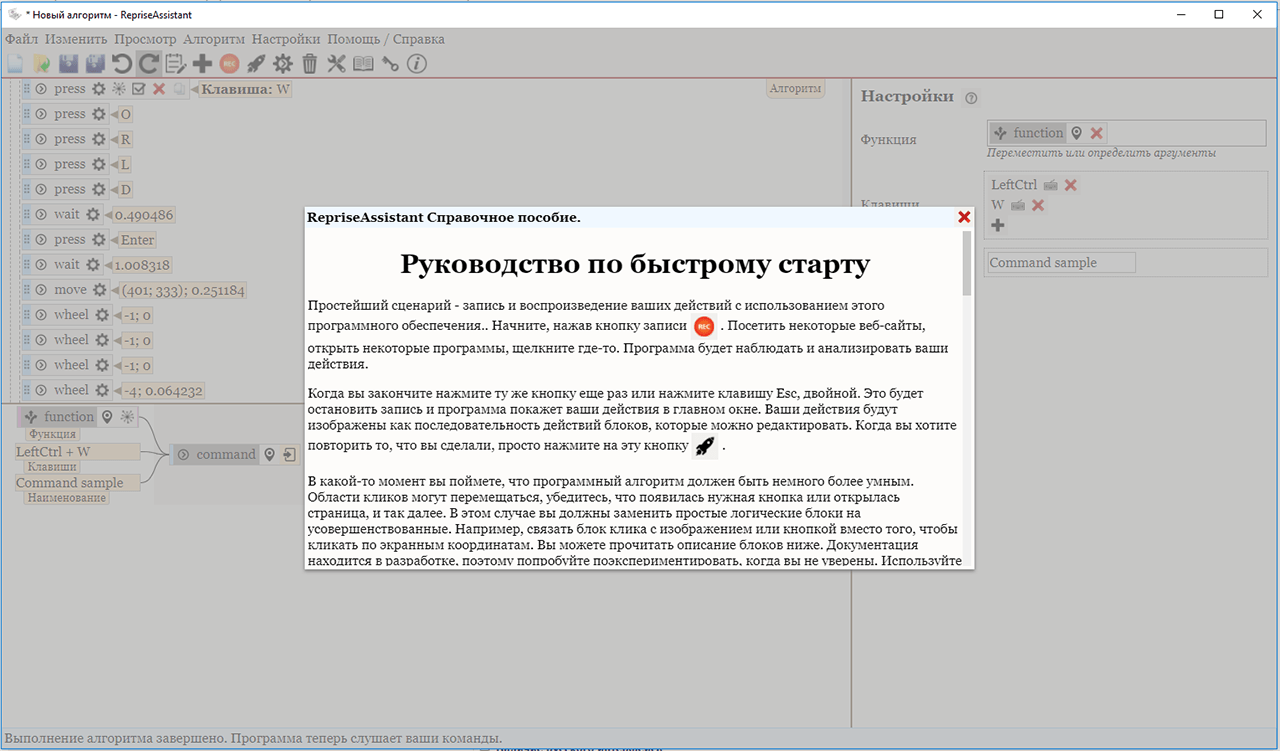Viewport: 1280px width, 751px height.
Task: Toggle the checkbox on the press W block
Action: (139, 89)
